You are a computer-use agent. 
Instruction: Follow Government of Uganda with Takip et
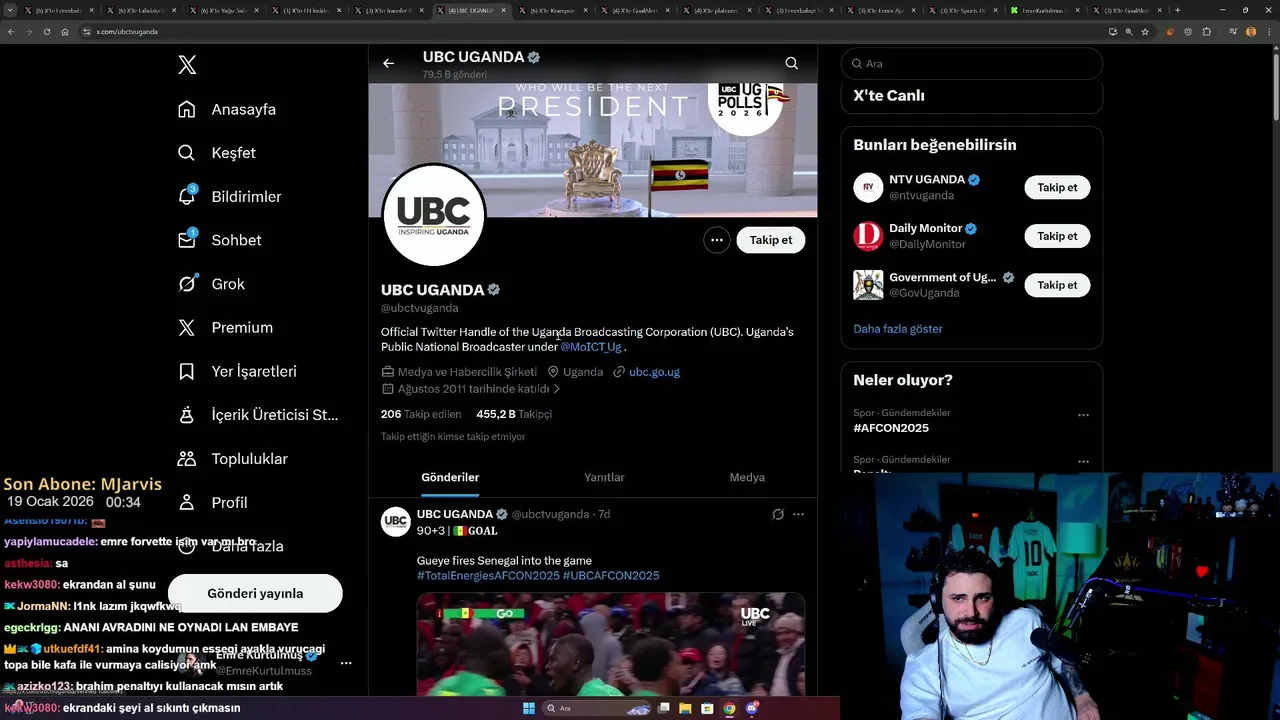point(1057,285)
